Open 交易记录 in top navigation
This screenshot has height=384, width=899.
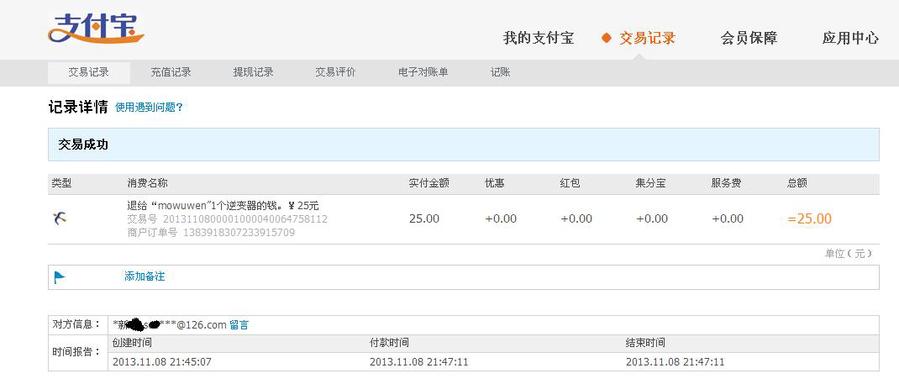647,38
